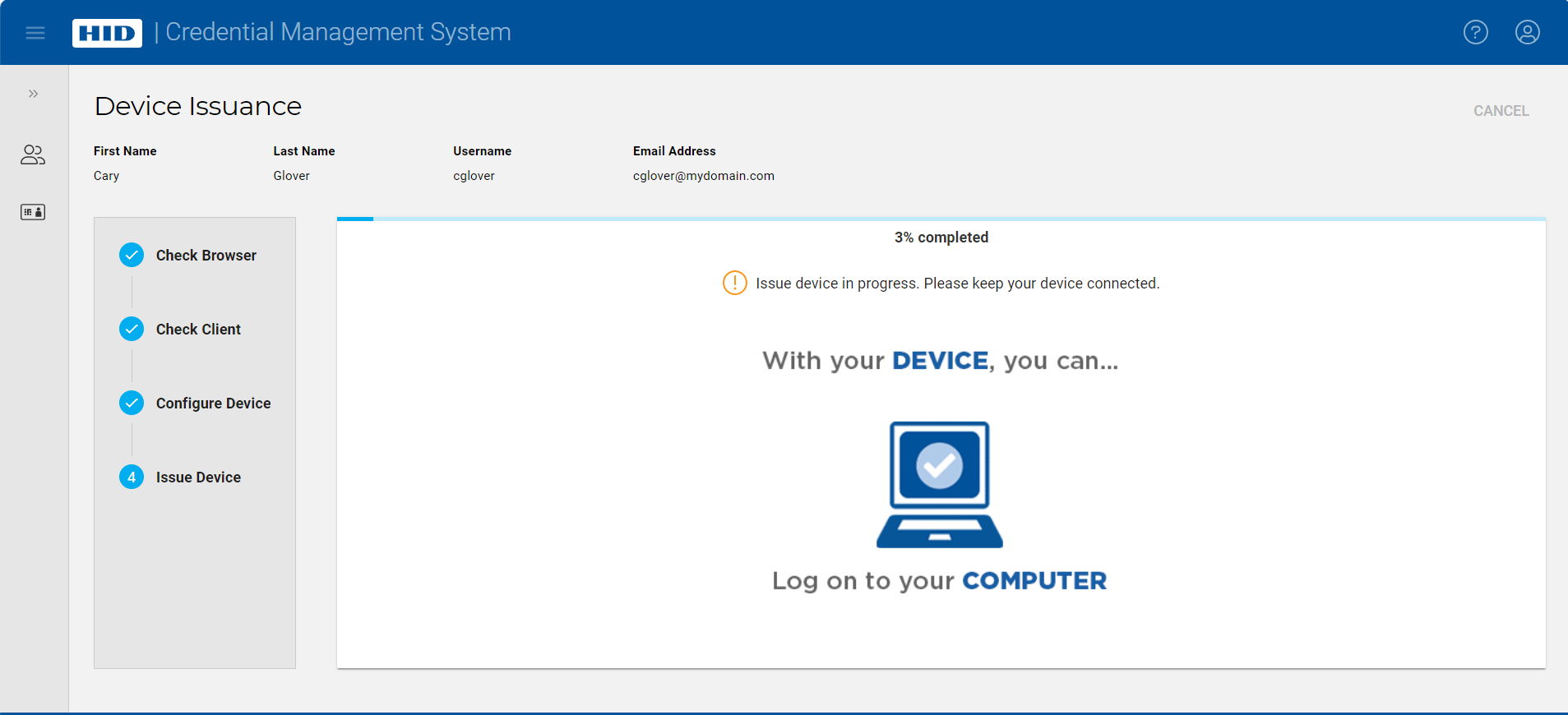Viewport: 1568px width, 715px height.
Task: Click the 3% completed status text
Action: click(941, 238)
